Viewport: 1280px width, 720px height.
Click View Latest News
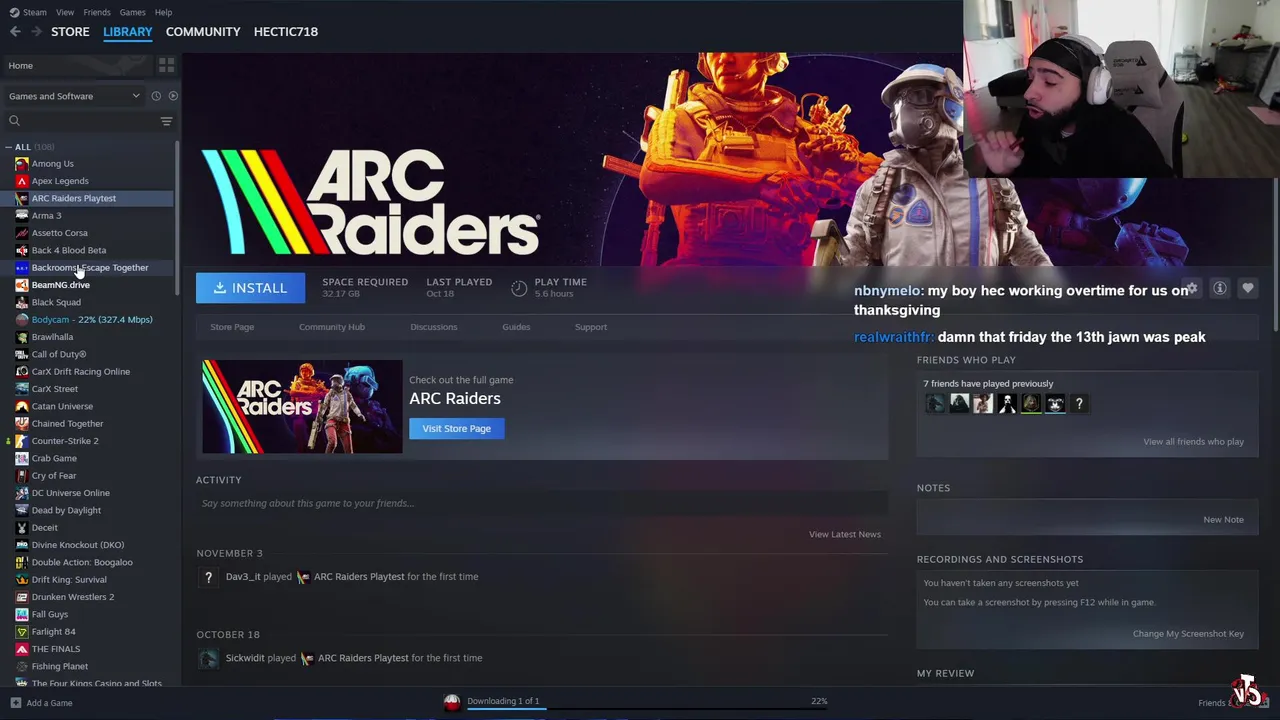pyautogui.click(x=845, y=534)
